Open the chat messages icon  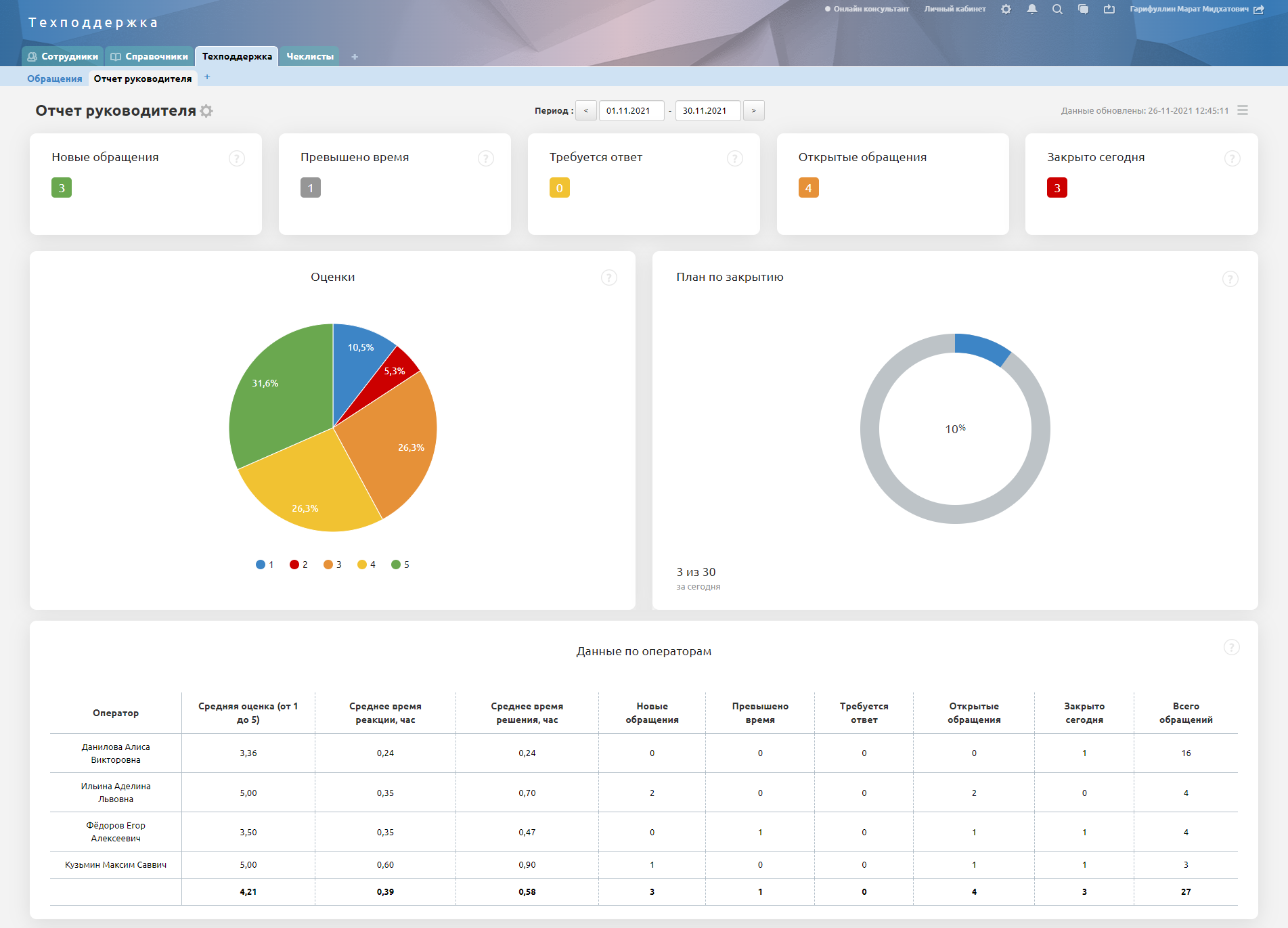(x=1083, y=9)
